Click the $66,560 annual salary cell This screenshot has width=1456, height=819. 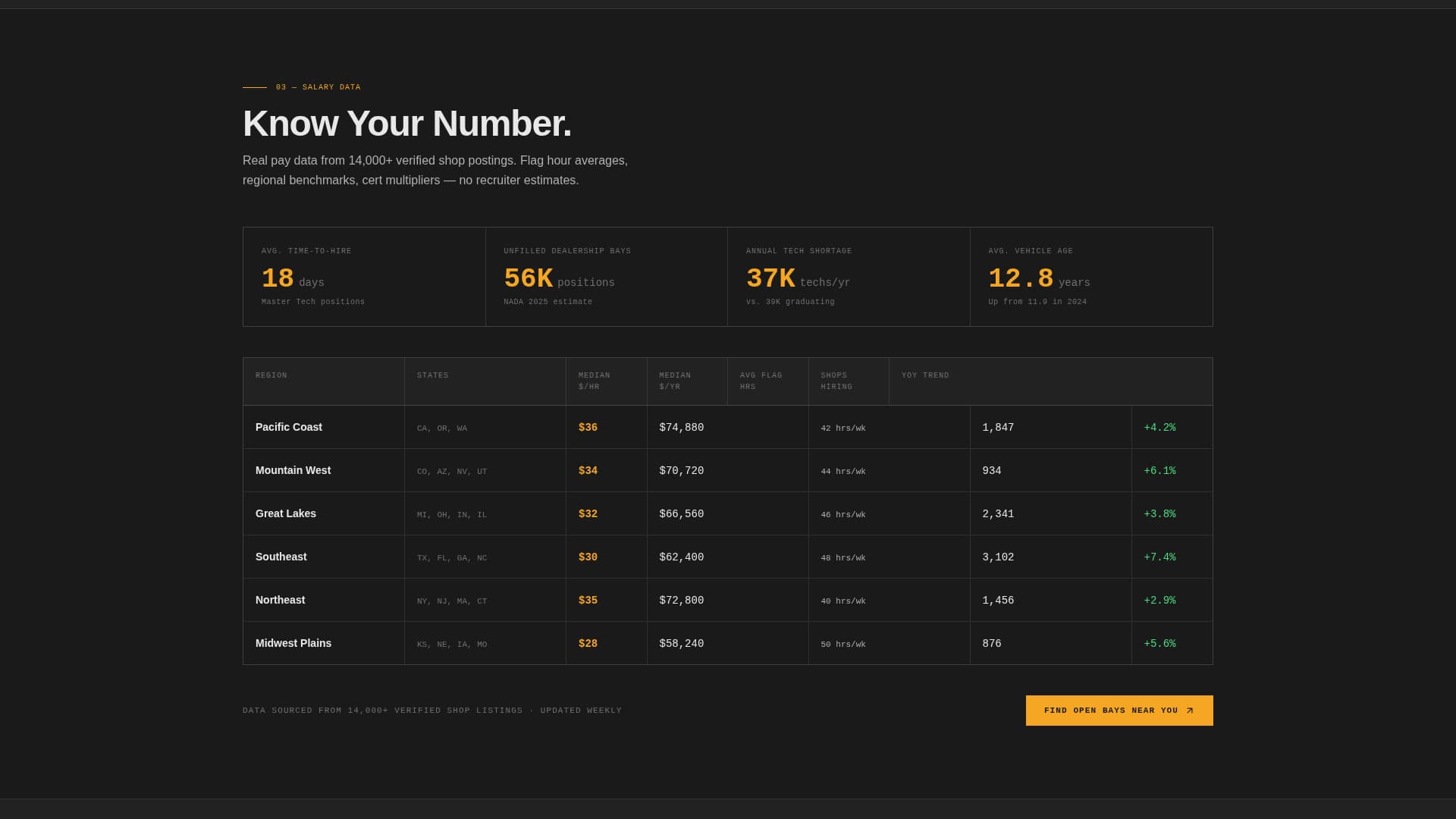click(728, 513)
